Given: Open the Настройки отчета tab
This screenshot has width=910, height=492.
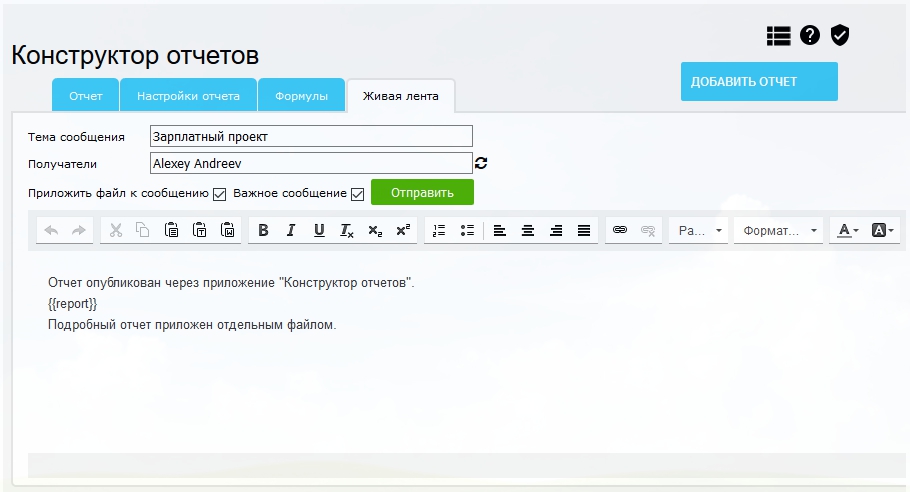Looking at the screenshot, I should point(188,97).
